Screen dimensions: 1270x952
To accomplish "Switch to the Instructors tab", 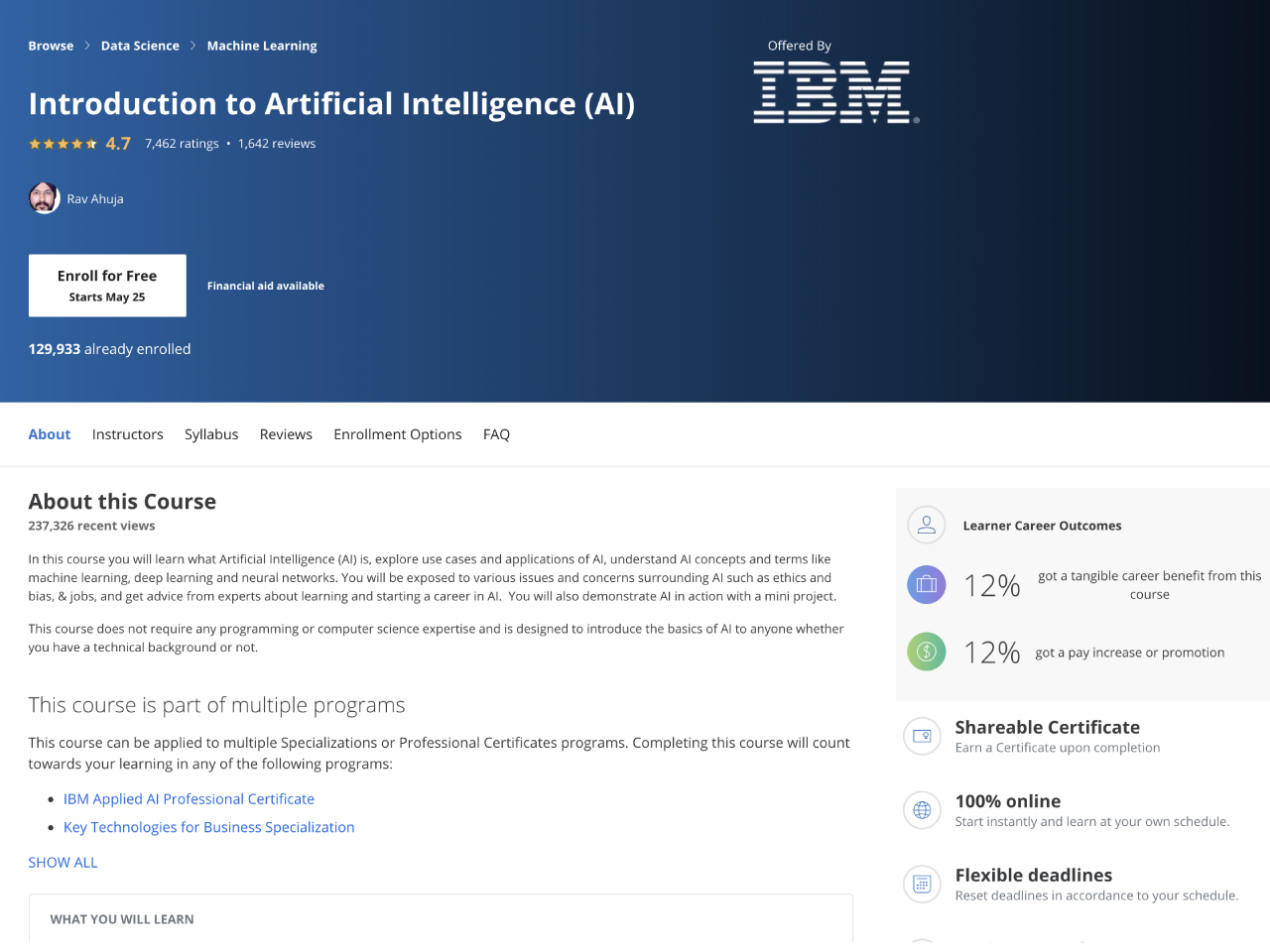I will (128, 434).
